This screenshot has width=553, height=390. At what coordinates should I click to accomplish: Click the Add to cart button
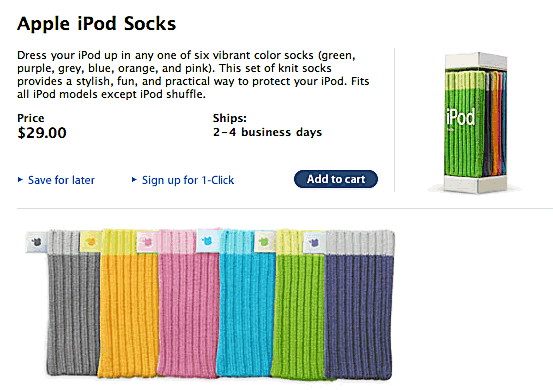tap(336, 179)
